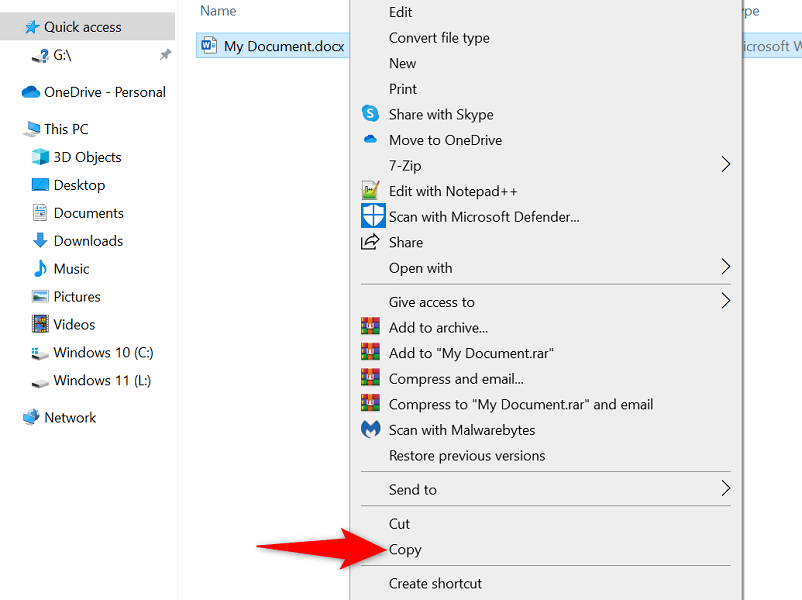
Task: Expand the Open with submenu arrow
Action: pos(726,267)
